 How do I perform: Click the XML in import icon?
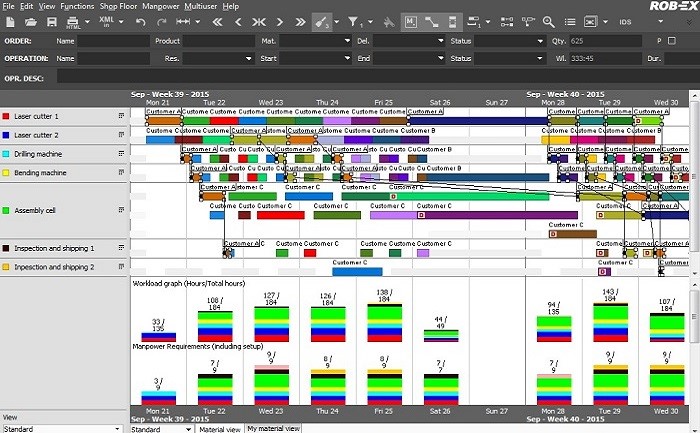point(106,21)
